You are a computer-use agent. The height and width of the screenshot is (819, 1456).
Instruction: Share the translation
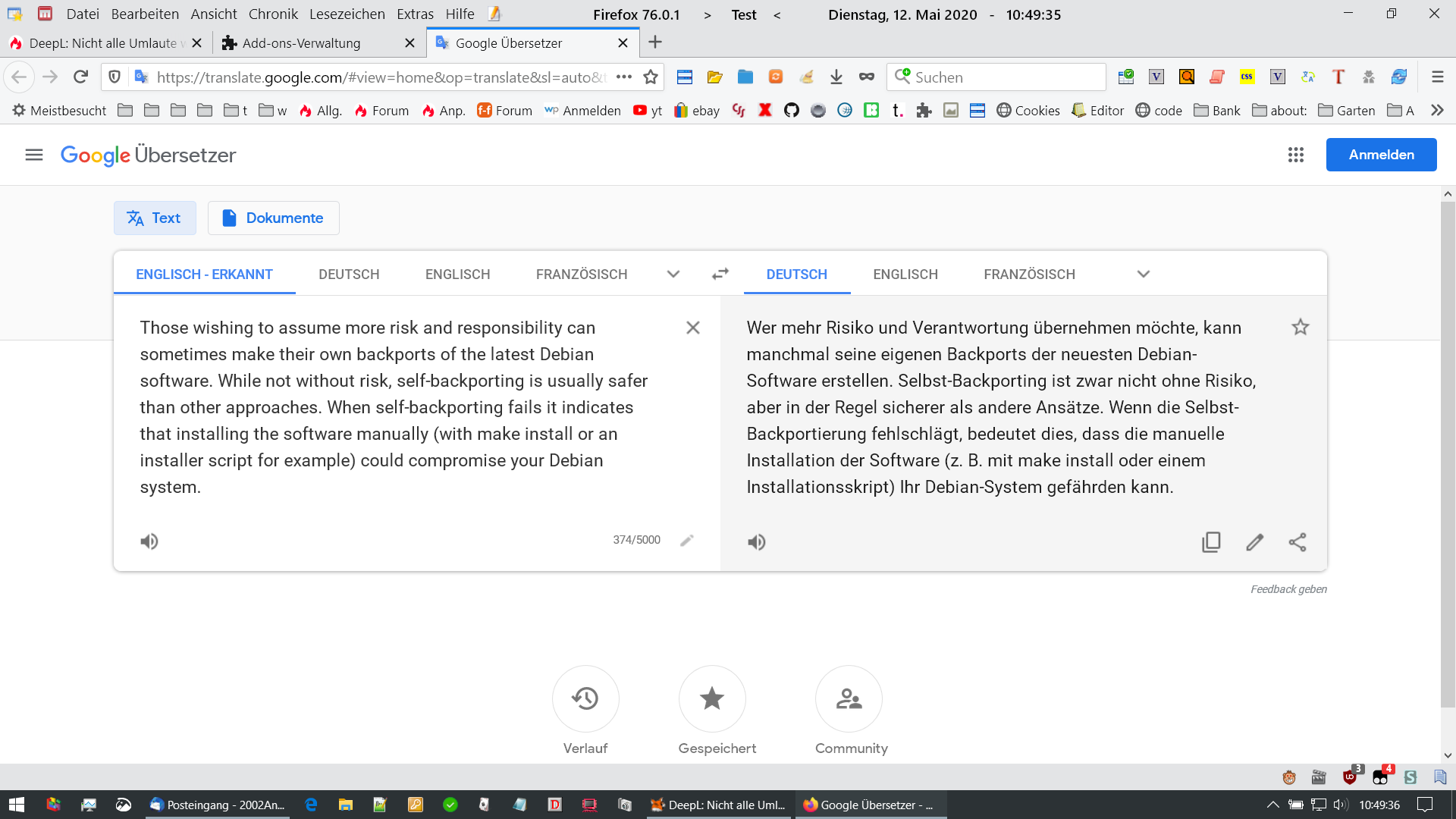point(1298,542)
